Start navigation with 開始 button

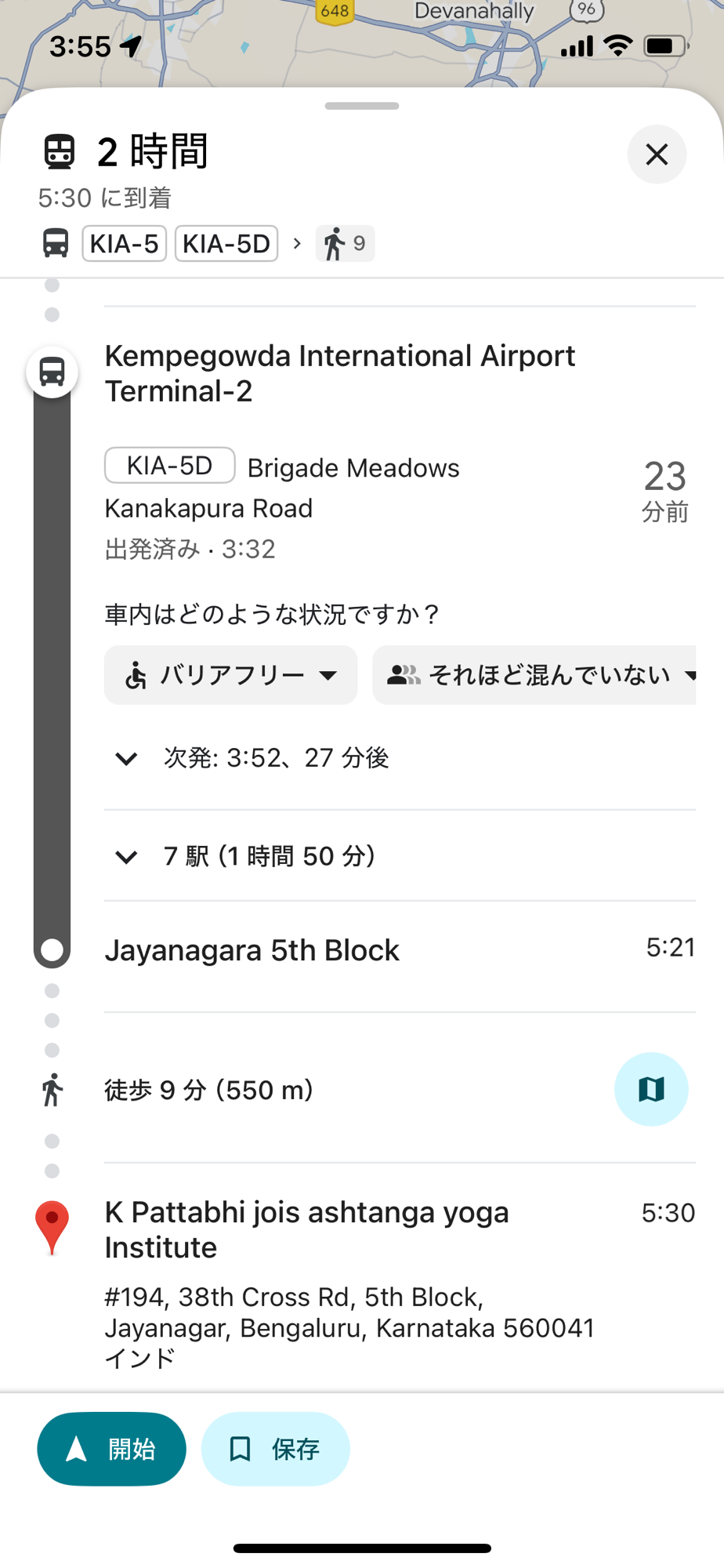coord(111,1449)
